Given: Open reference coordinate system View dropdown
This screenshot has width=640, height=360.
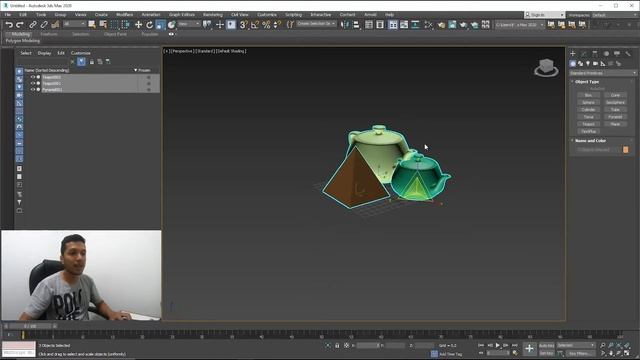Looking at the screenshot, I should tap(189, 24).
